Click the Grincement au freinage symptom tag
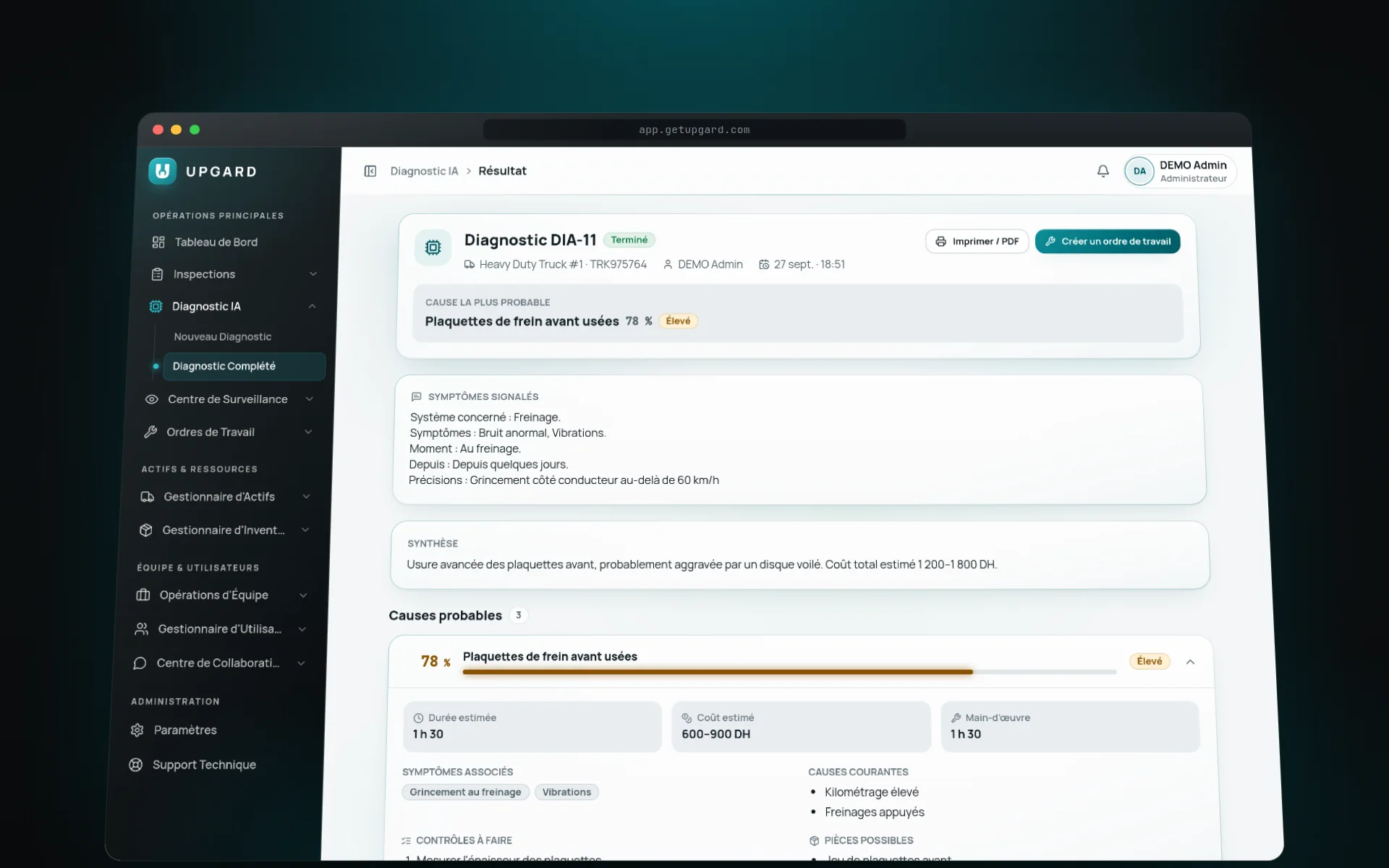The height and width of the screenshot is (868, 1389). tap(466, 793)
